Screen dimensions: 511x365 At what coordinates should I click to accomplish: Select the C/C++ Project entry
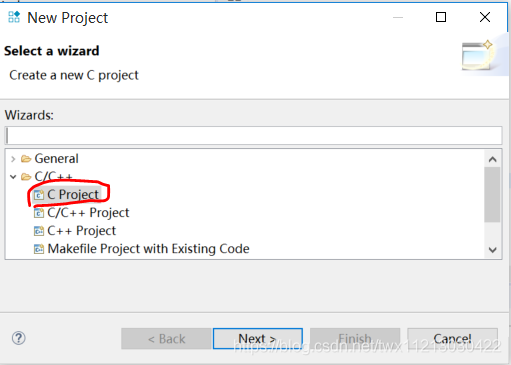click(x=82, y=213)
